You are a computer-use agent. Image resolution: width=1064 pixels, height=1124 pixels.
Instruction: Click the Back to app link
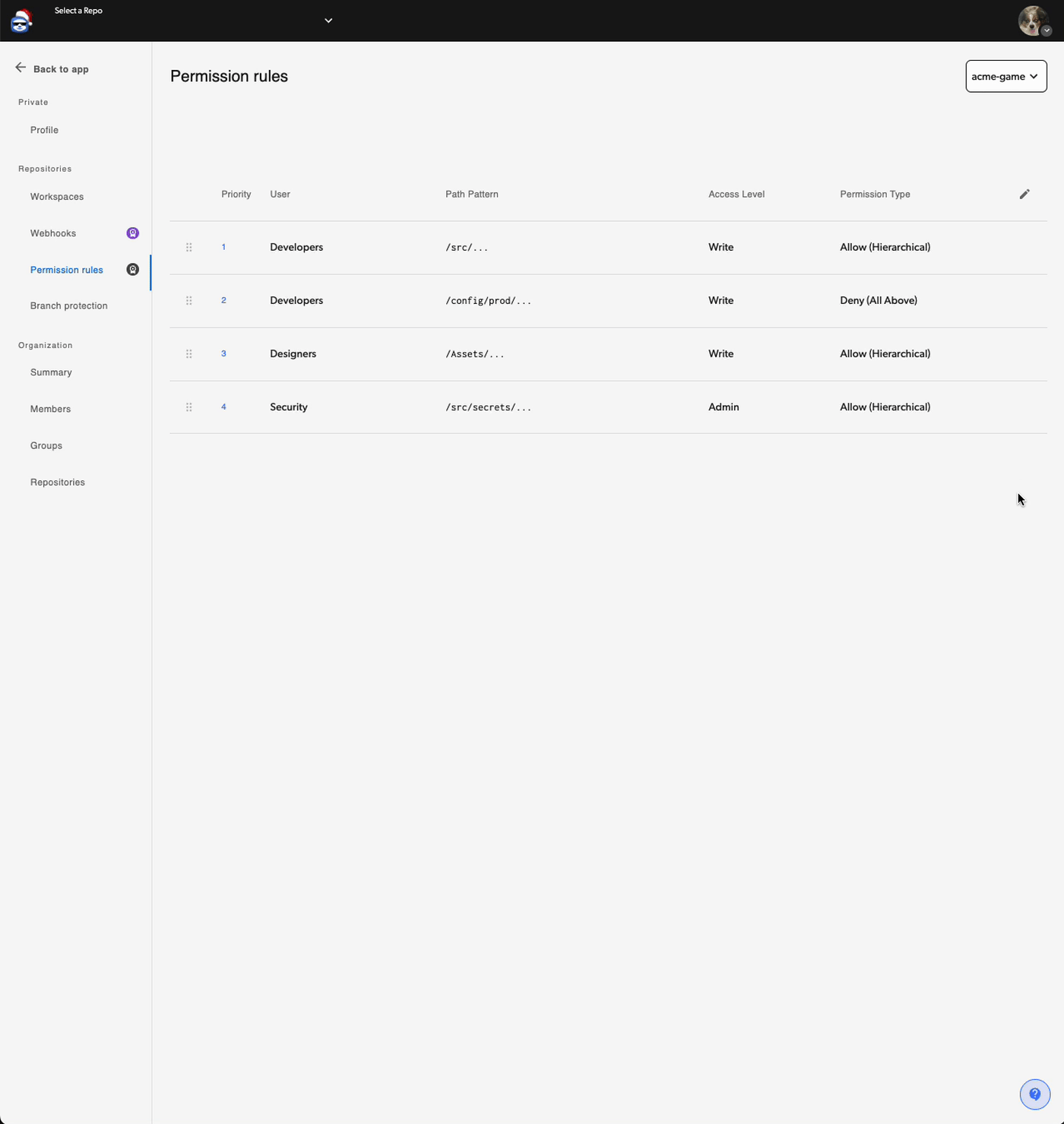click(61, 68)
